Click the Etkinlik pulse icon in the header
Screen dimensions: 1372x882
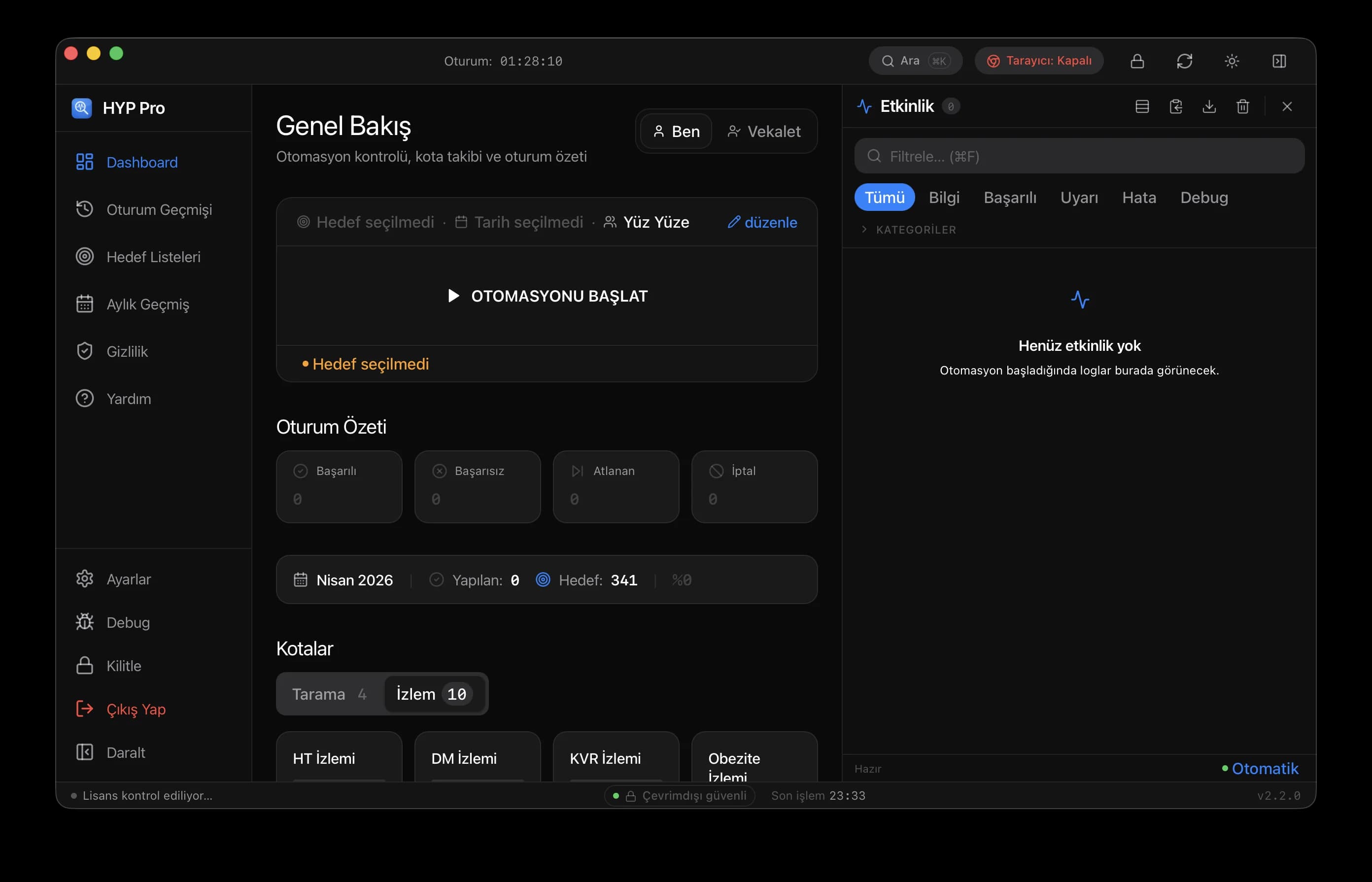pos(864,106)
